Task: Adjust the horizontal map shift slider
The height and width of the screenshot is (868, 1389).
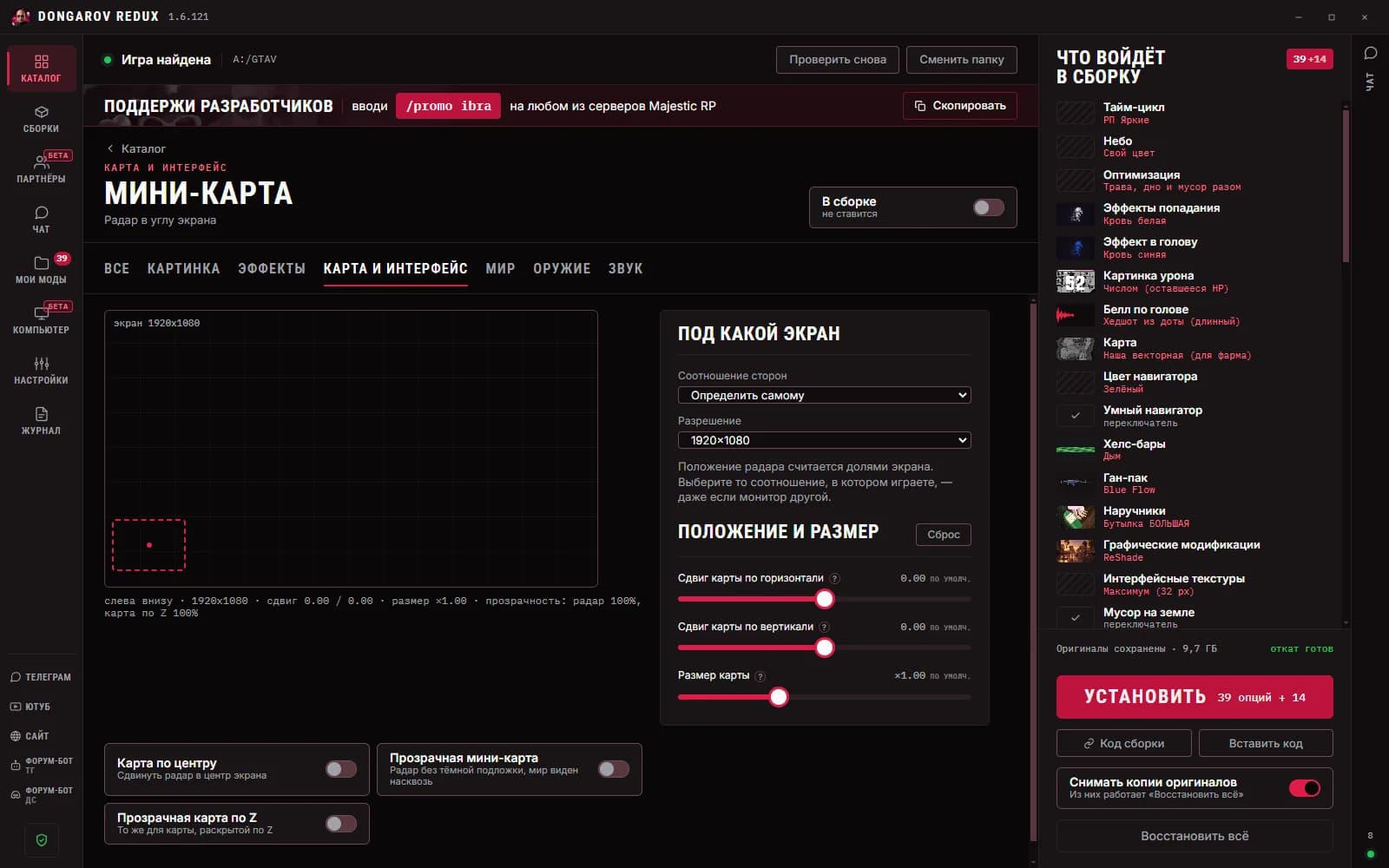Action: [825, 599]
